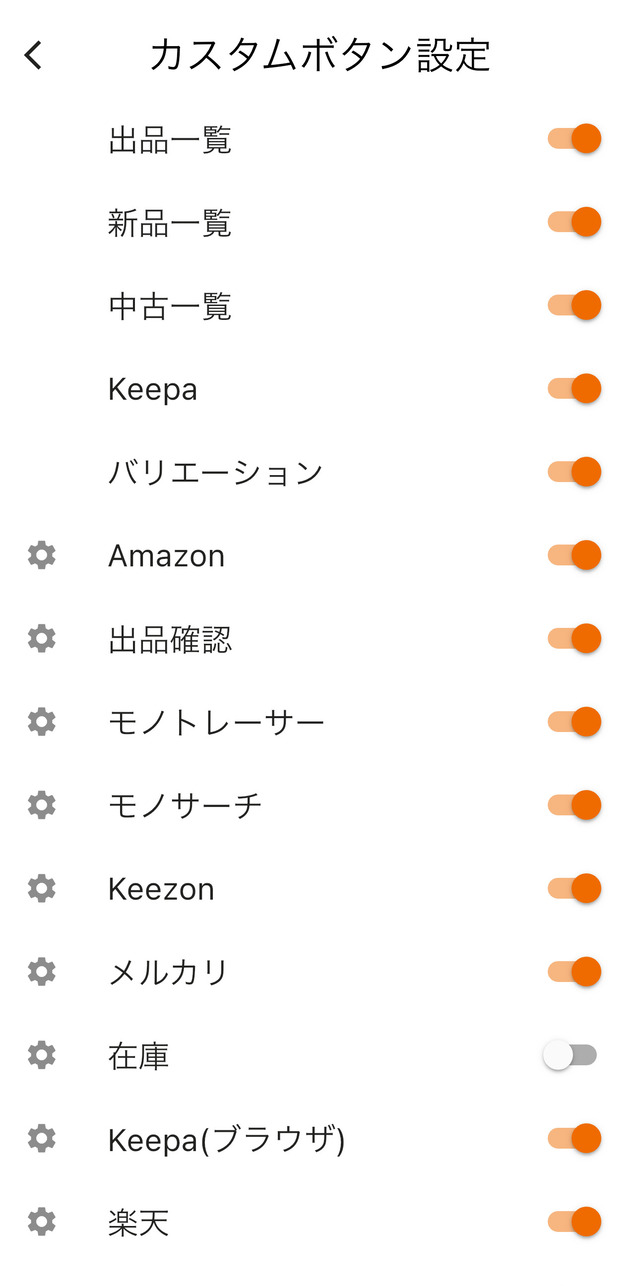The height and width of the screenshot is (1286, 640).
Task: Open gear settings for Keepa(ブラウザ)
Action: tap(41, 1138)
